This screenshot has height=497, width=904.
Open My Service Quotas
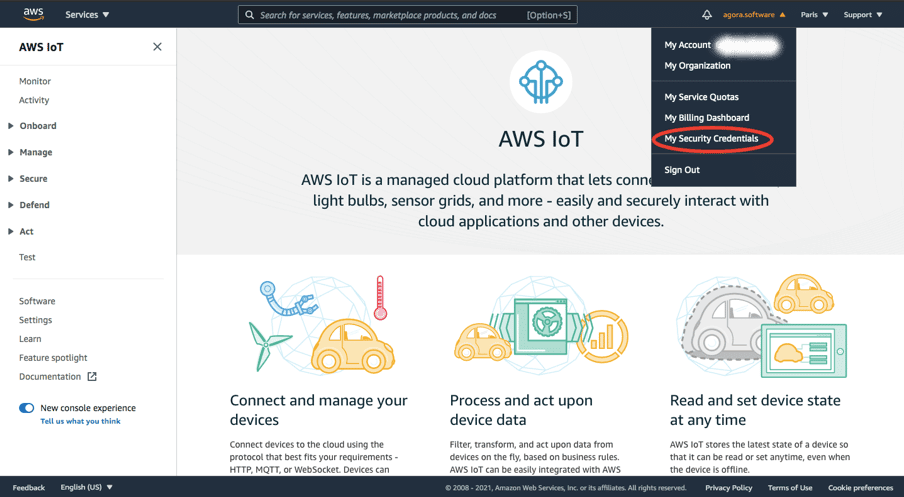701,97
